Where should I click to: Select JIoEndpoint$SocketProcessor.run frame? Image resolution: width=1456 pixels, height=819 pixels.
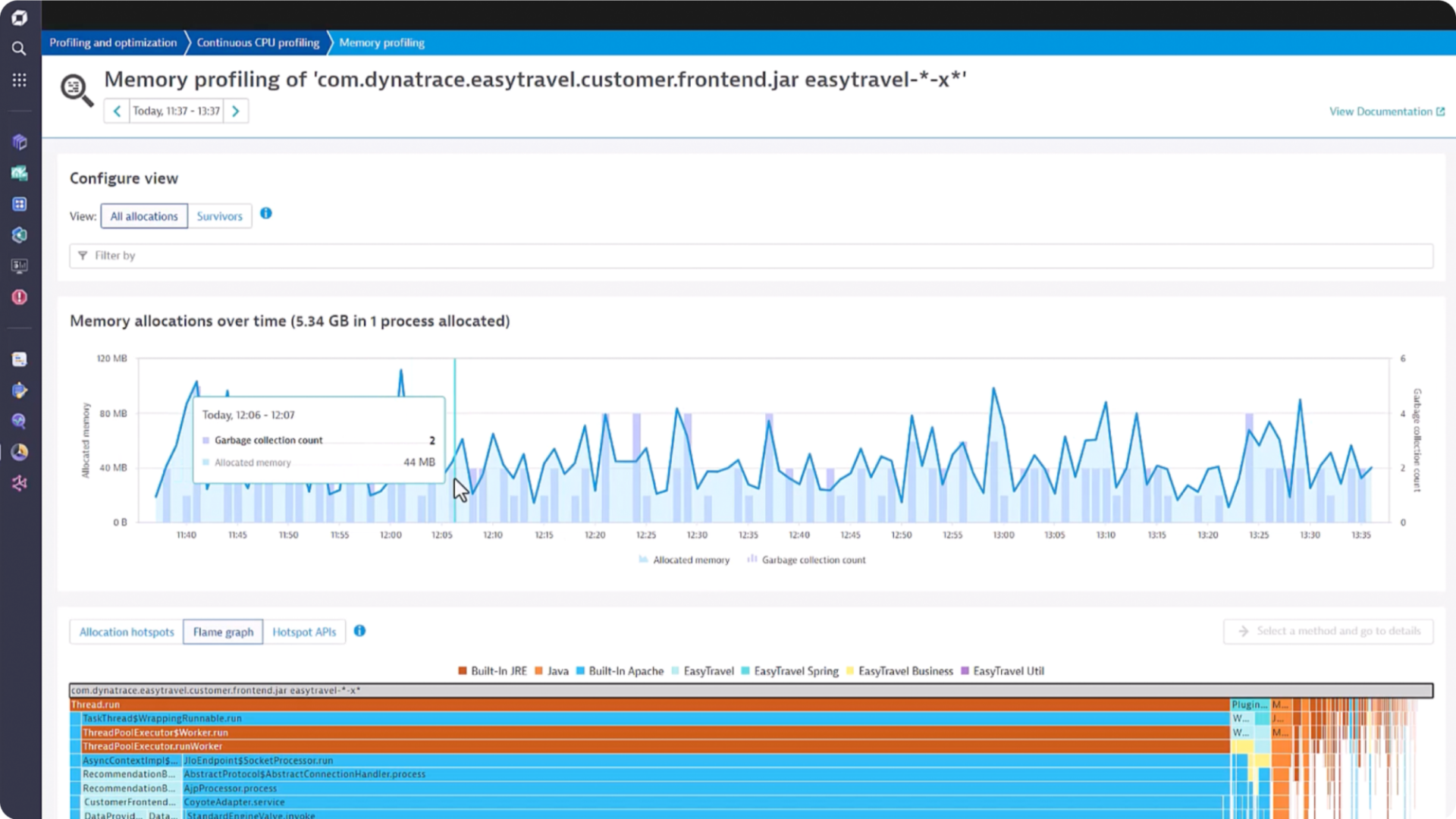point(706,760)
